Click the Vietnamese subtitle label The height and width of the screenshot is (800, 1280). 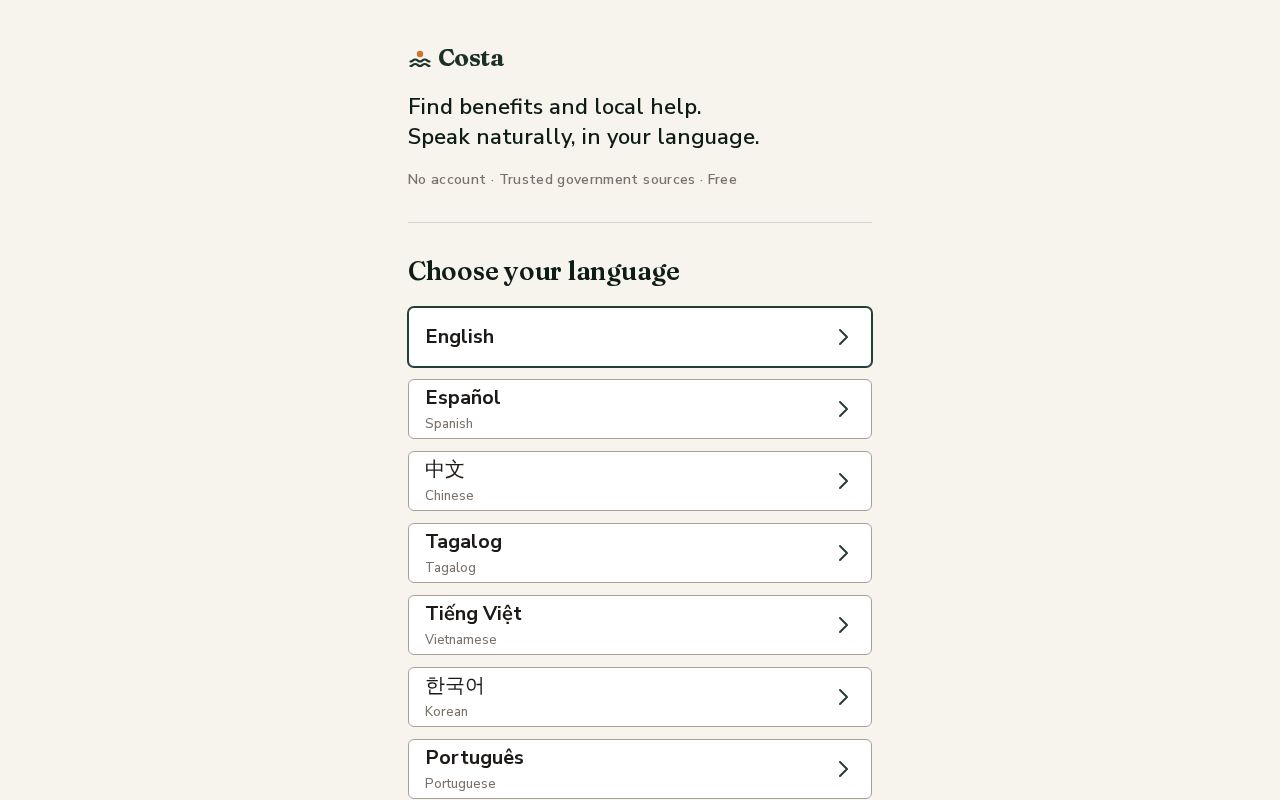(461, 640)
